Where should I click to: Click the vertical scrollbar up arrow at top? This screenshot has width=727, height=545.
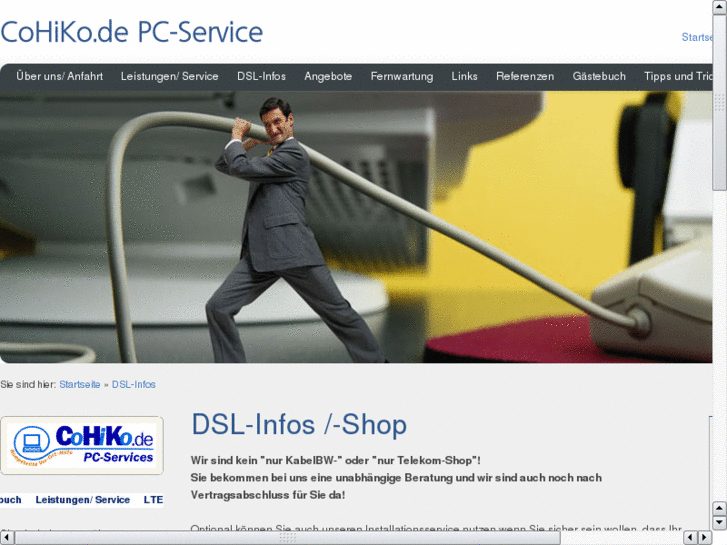(720, 7)
